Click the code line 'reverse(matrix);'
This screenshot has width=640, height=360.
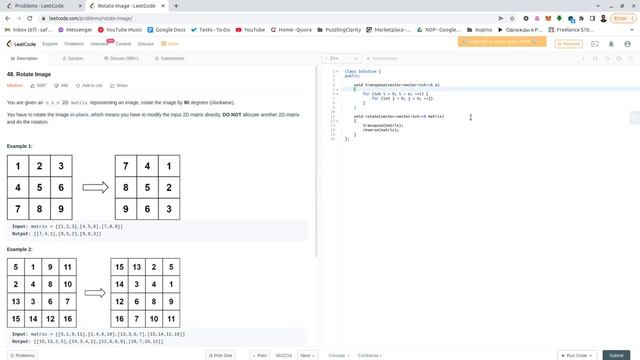(380, 130)
